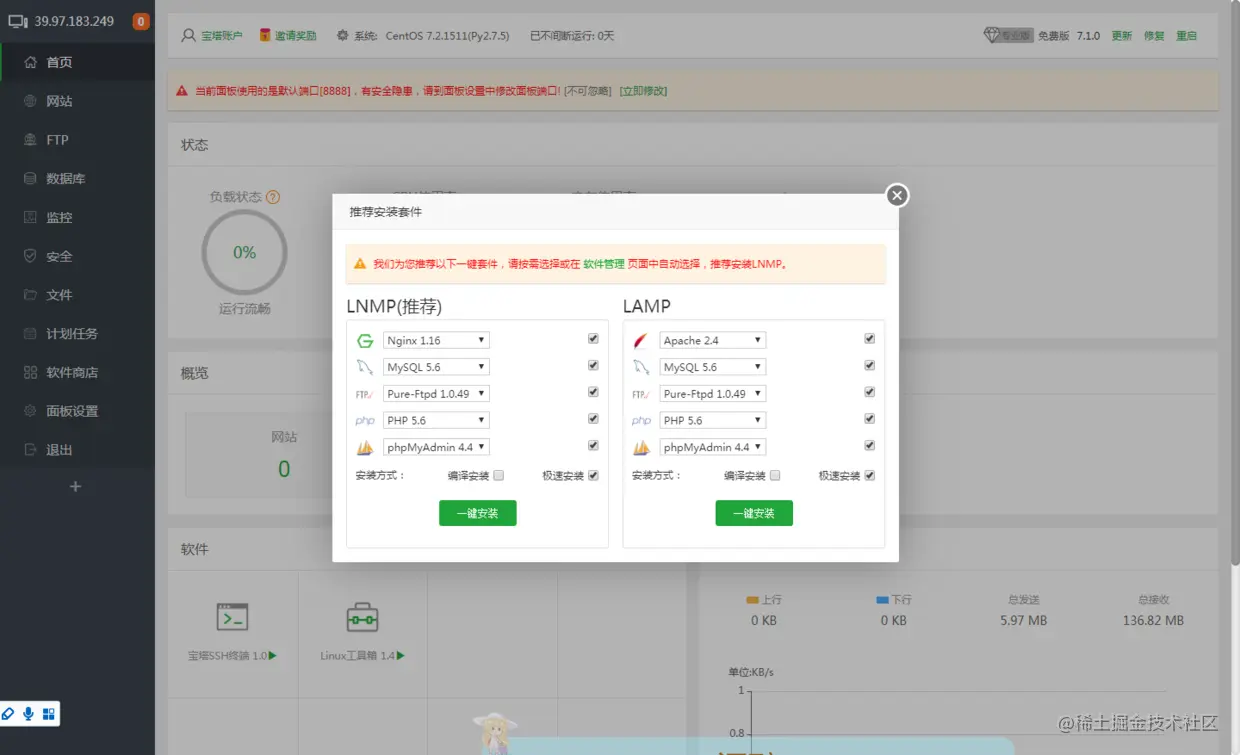This screenshot has height=755, width=1240.
Task: Click 一键安装 button under LNMP
Action: 477,513
